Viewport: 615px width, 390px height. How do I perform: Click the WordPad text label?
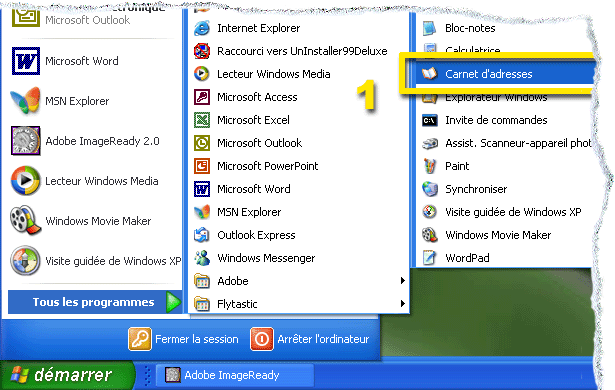467,258
